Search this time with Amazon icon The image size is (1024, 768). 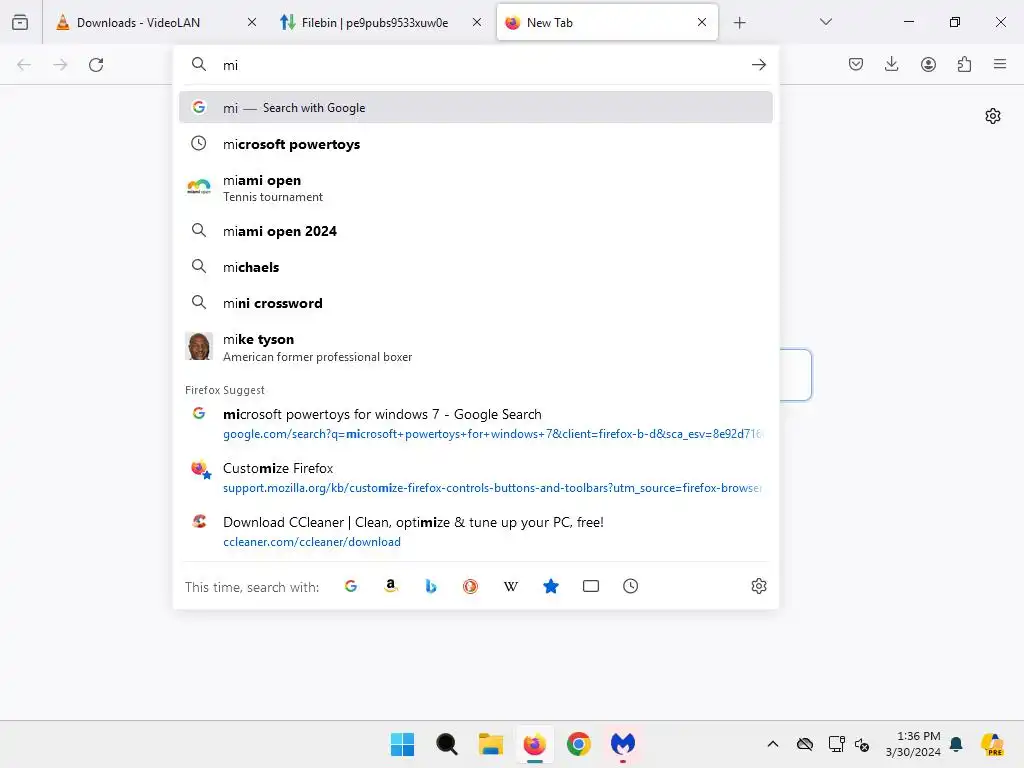point(391,586)
